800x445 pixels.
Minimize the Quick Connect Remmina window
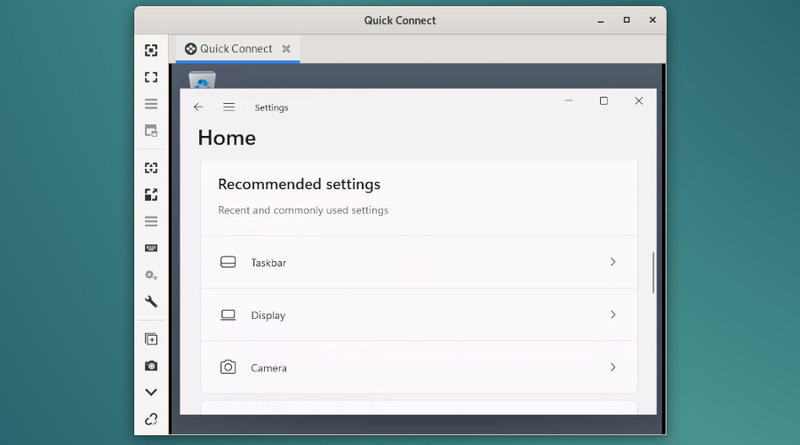pyautogui.click(x=601, y=20)
